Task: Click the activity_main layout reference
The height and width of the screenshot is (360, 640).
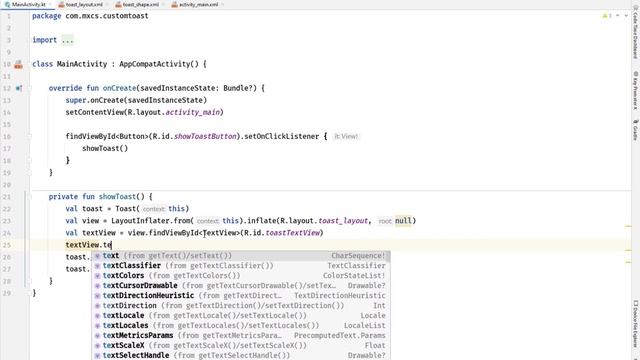Action: point(193,112)
